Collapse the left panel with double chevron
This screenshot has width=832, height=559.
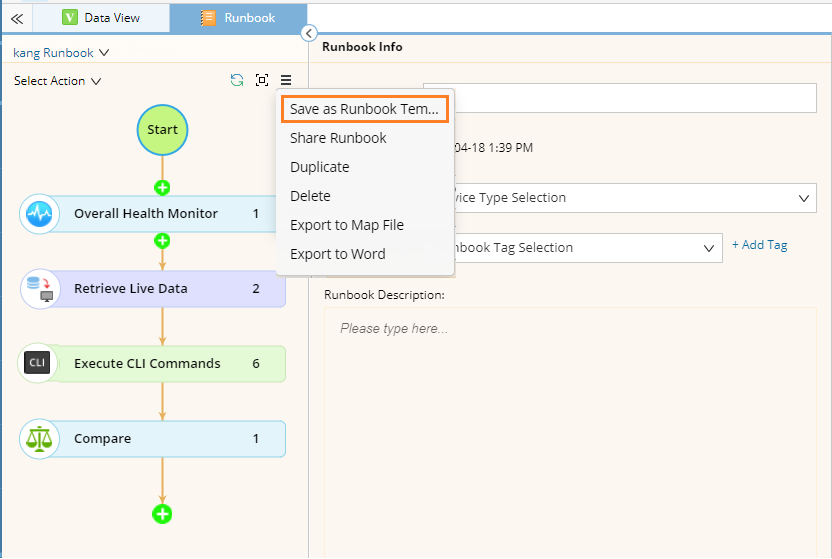17,18
